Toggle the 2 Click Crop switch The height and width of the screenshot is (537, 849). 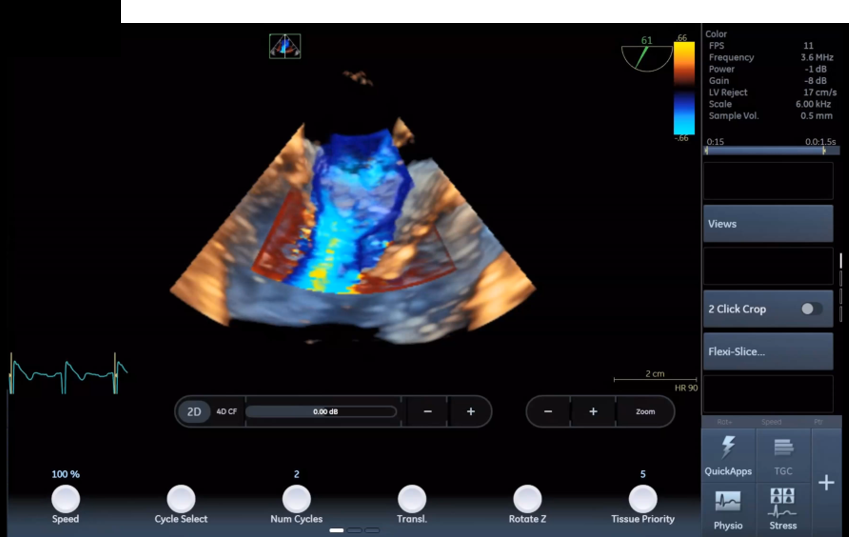click(811, 309)
